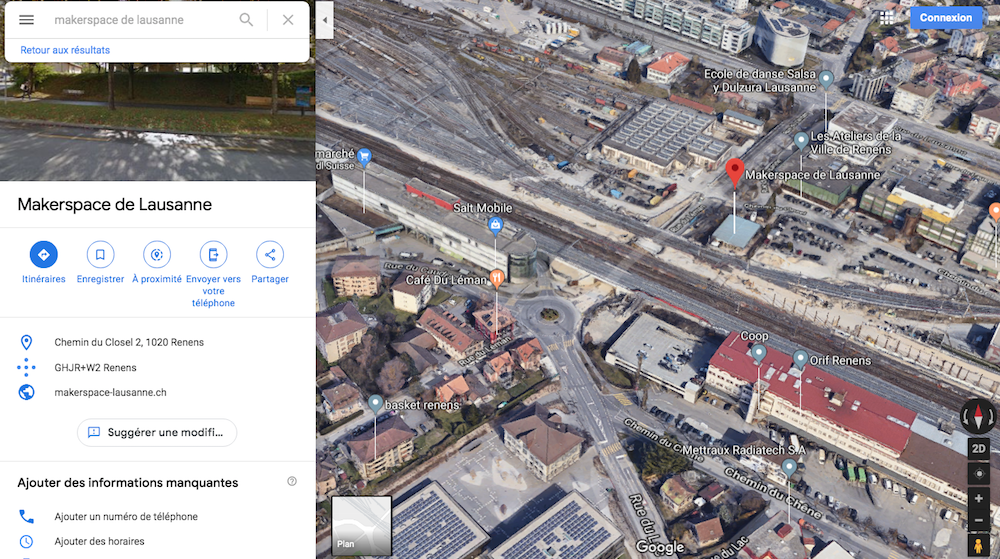Click Café Du Léman restaurant marker
Image resolution: width=1000 pixels, height=559 pixels.
coord(497,279)
